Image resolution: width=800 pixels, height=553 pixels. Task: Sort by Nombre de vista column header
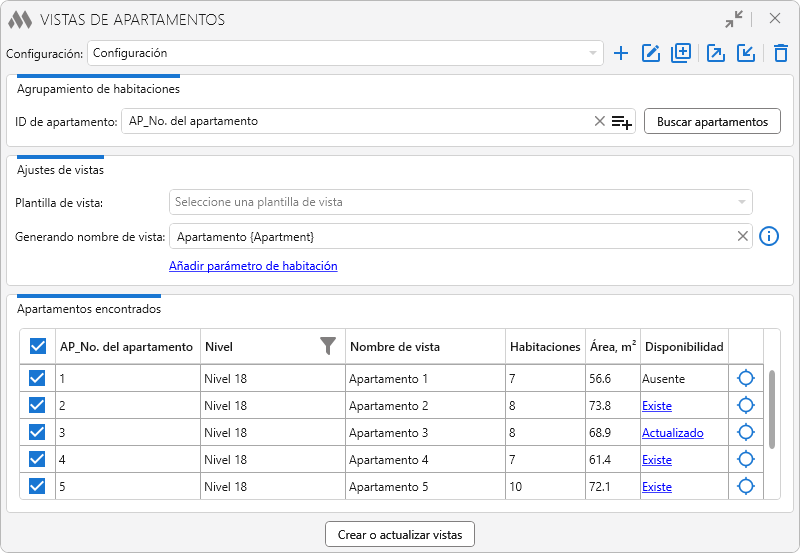[x=425, y=347]
